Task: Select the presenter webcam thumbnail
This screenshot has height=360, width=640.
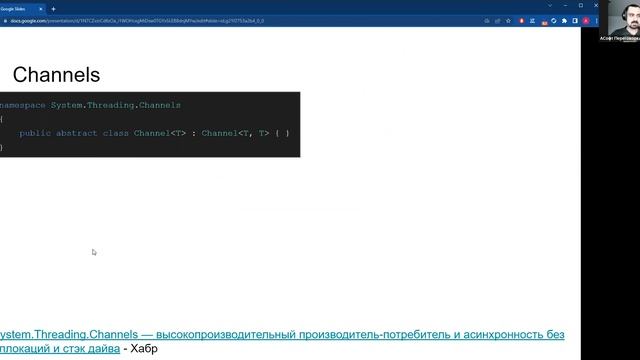Action: click(620, 20)
